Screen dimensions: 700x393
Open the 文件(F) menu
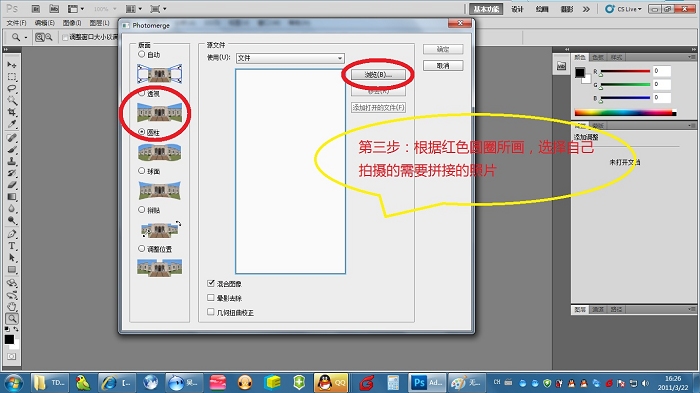pos(17,23)
